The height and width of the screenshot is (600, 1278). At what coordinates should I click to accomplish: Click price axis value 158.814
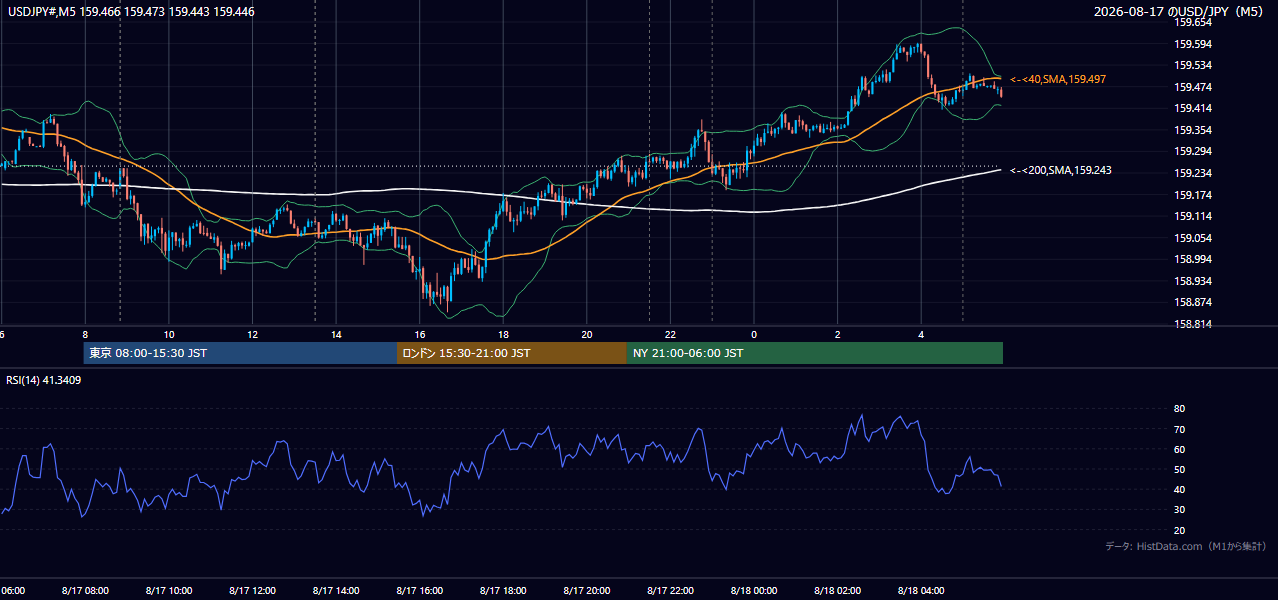[1193, 324]
